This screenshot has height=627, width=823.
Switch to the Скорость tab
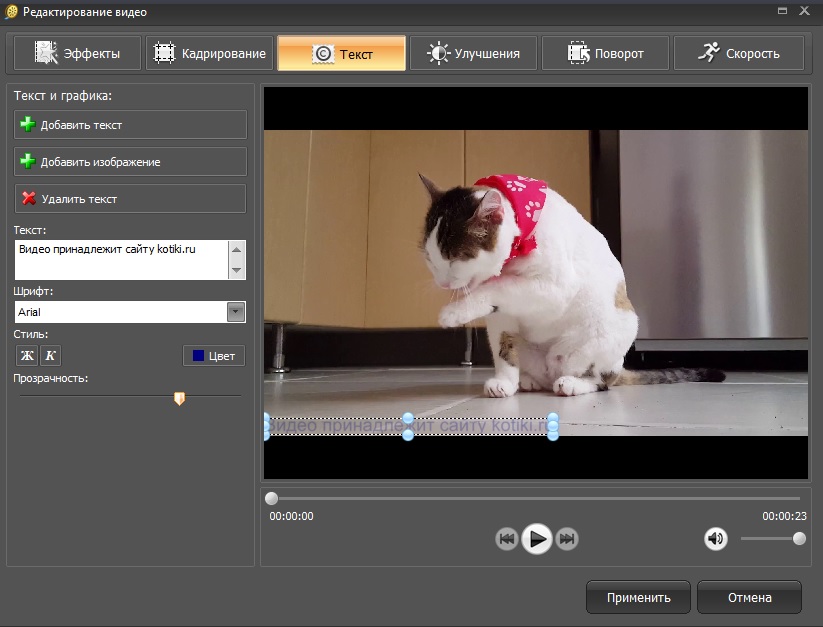point(738,53)
